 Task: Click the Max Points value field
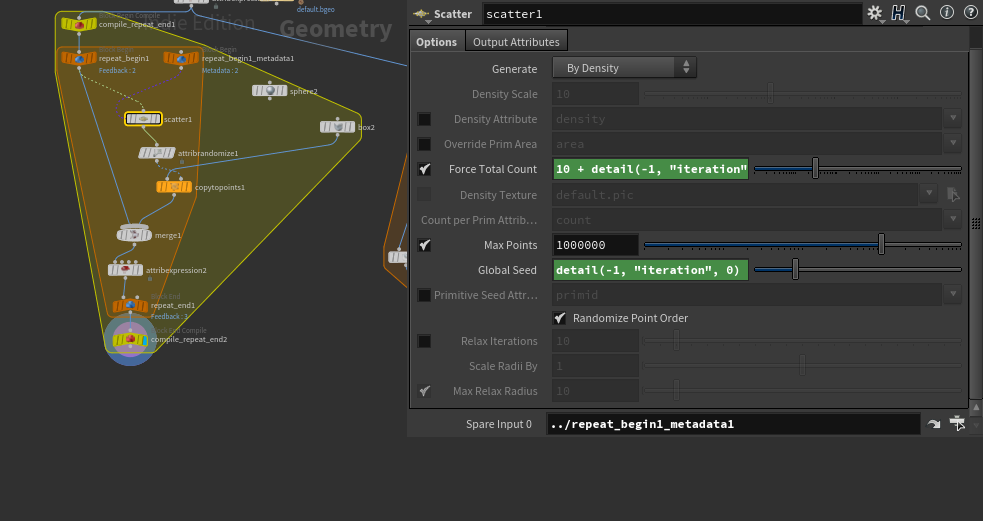click(595, 245)
